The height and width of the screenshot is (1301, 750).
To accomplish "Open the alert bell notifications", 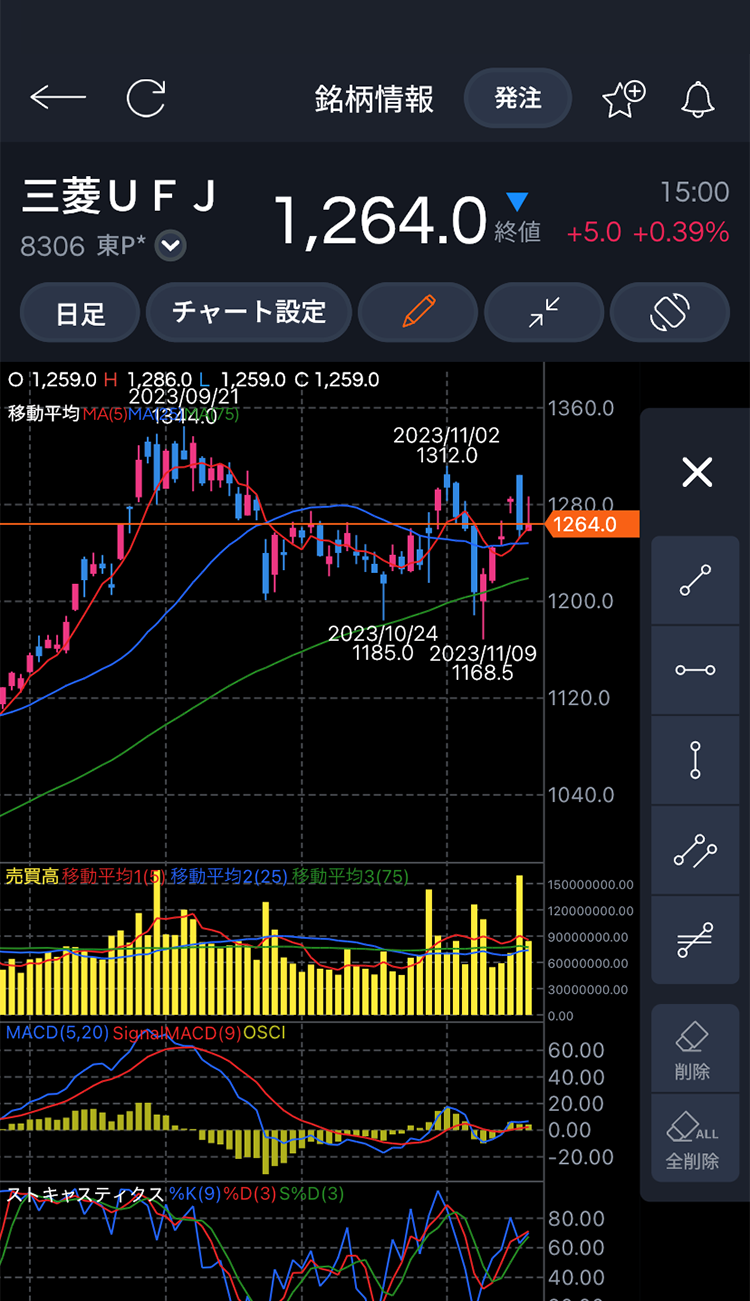I will coord(698,99).
